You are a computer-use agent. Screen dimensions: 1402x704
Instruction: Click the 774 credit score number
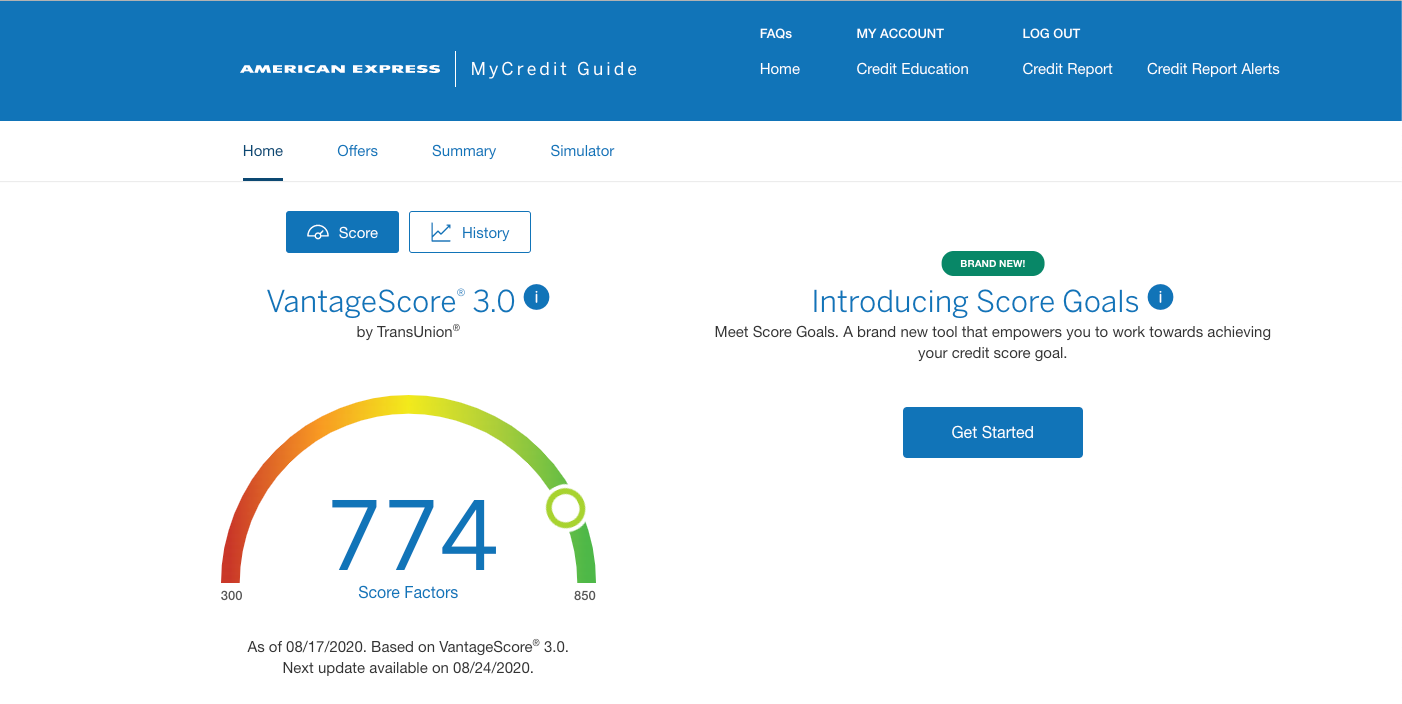[x=413, y=535]
